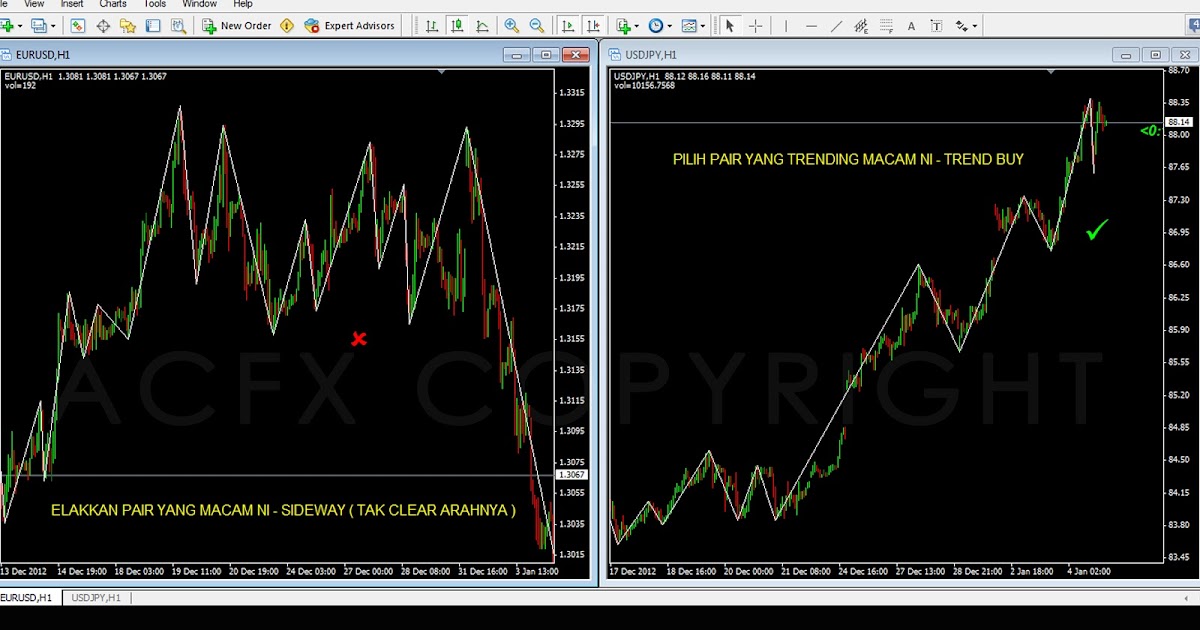Click the New Order button
1200x630 pixels.
tap(237, 25)
